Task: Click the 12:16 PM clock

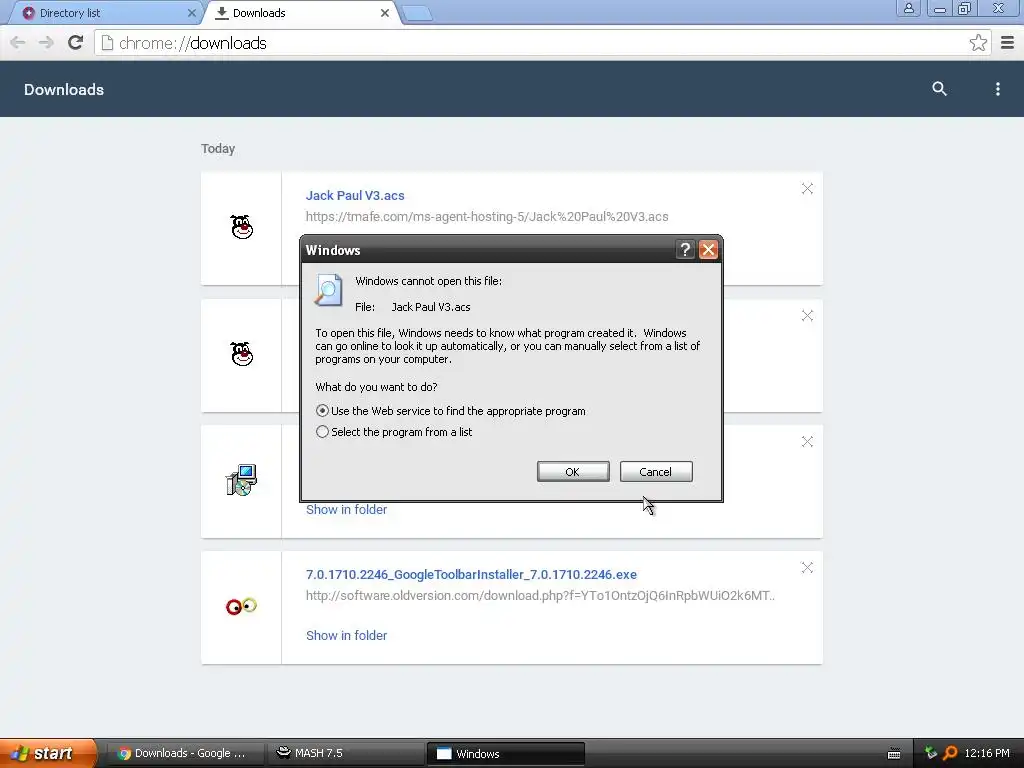Action: point(987,753)
